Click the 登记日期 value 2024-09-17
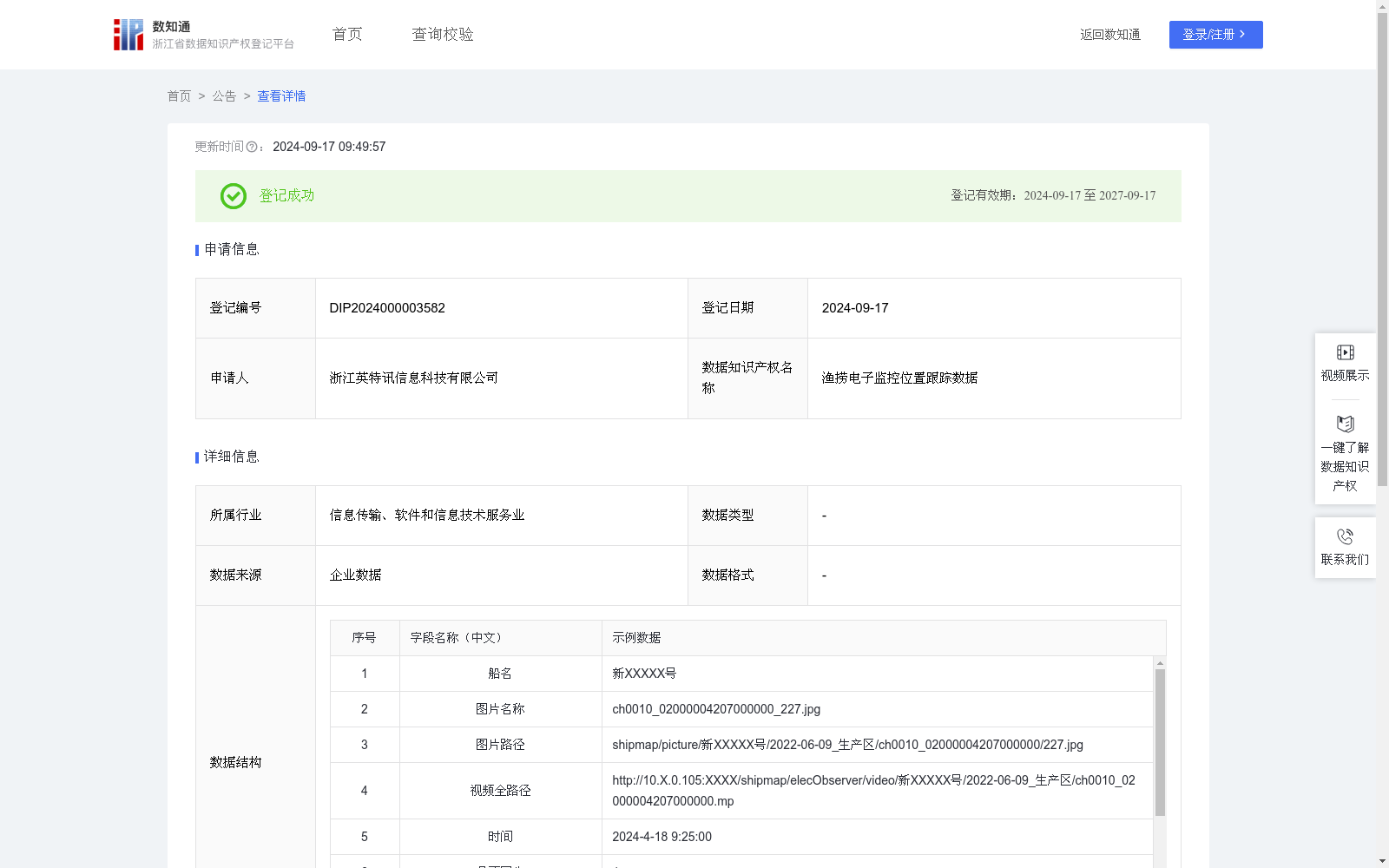1389x868 pixels. pos(855,308)
